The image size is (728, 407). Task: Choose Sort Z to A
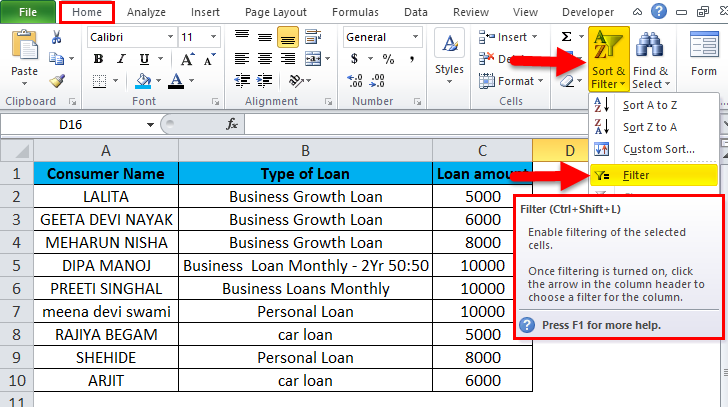pos(654,127)
